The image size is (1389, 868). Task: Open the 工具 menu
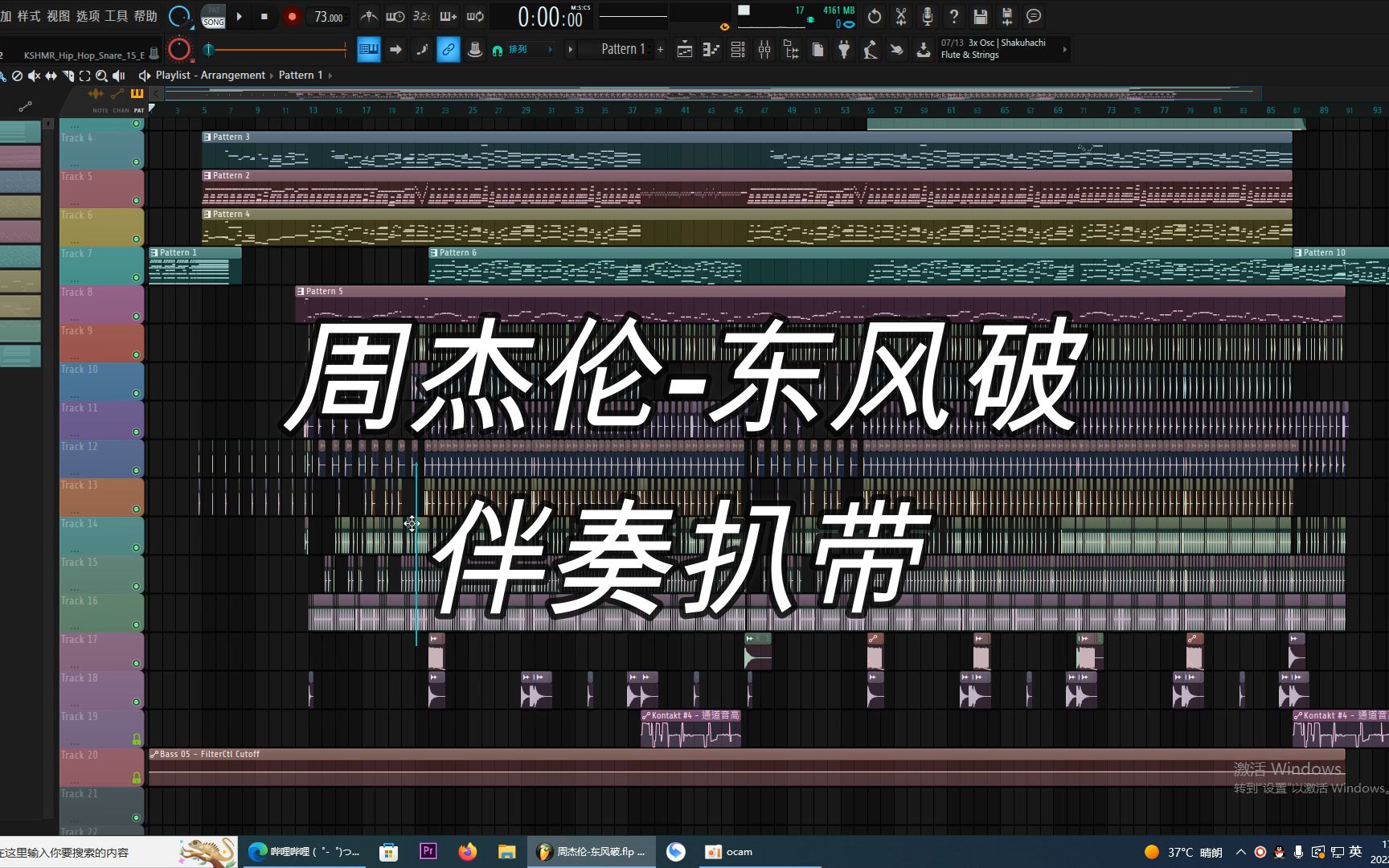point(117,16)
